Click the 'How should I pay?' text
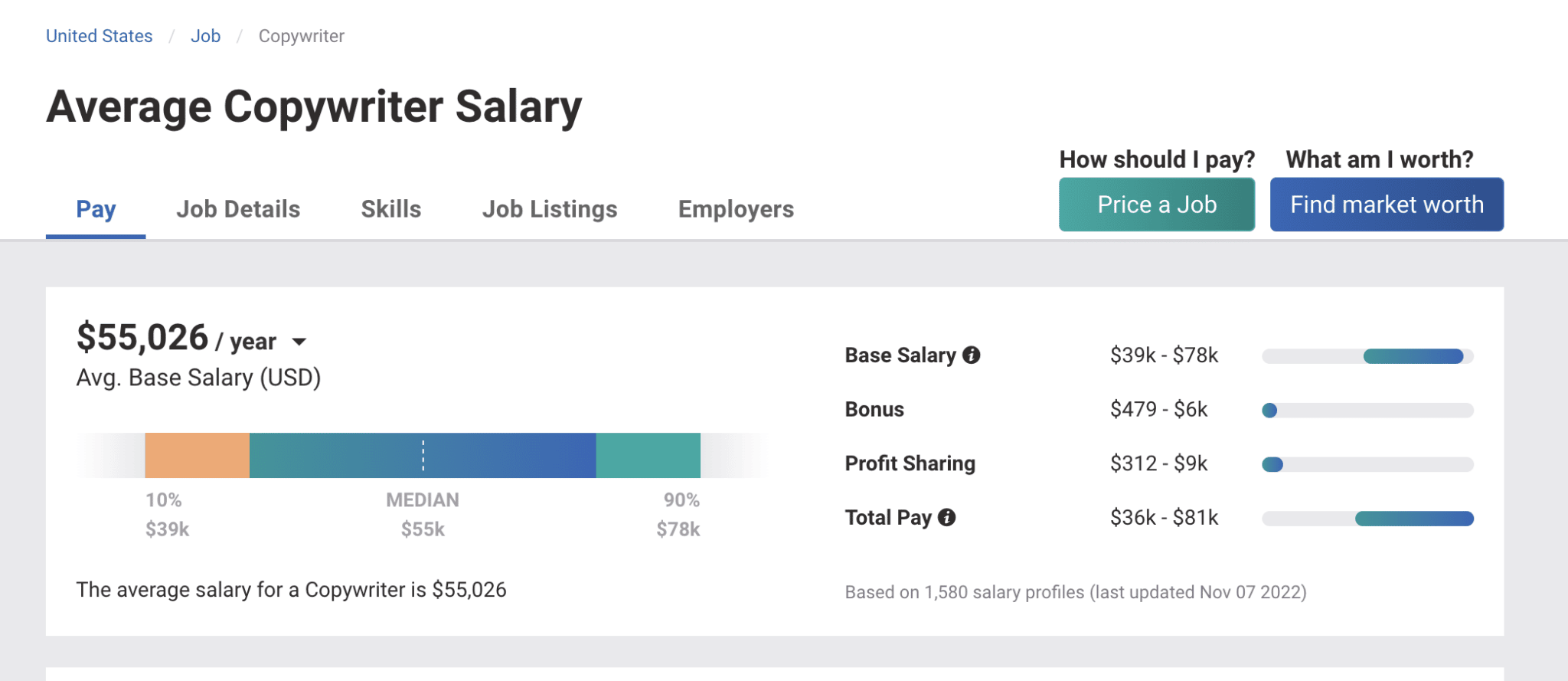 click(1157, 159)
